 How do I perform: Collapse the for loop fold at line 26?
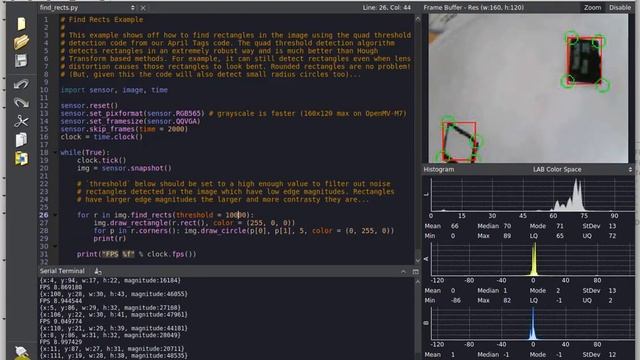[x=55, y=215]
